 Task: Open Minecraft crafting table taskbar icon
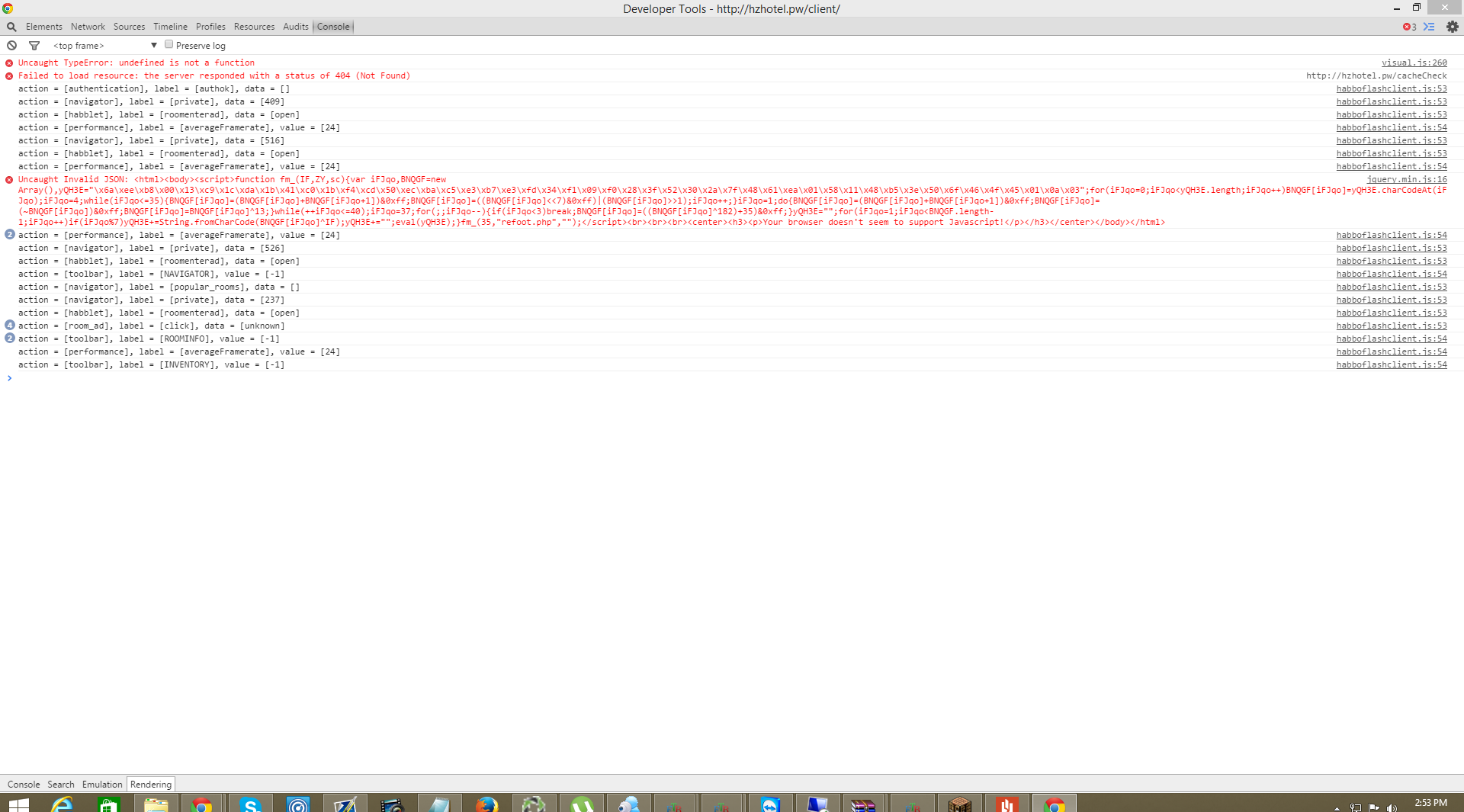959,804
